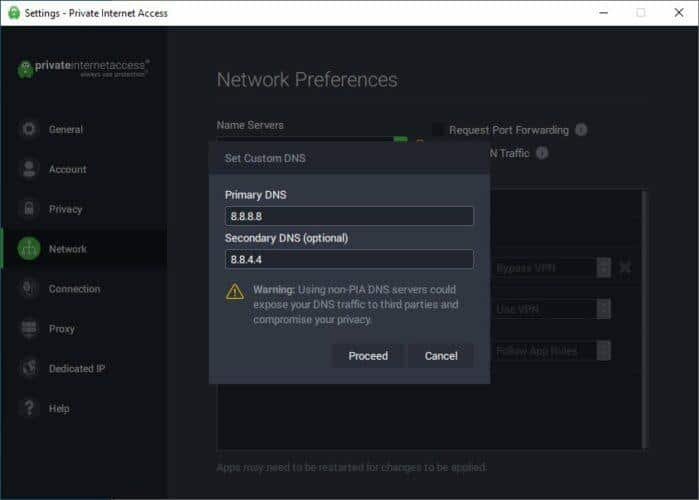The width and height of the screenshot is (699, 500).
Task: Click info icon beside N Traffic option
Action: (x=542, y=153)
